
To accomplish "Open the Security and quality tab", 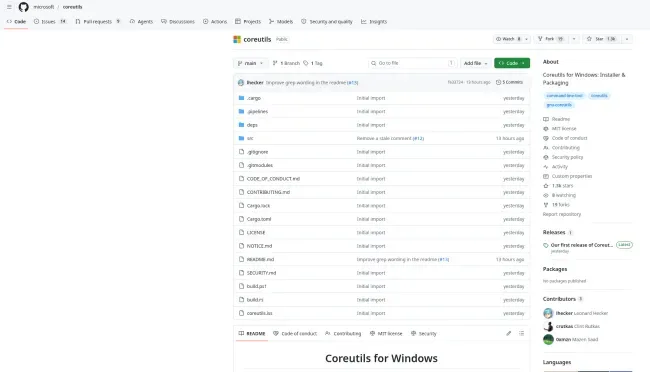I will (327, 22).
